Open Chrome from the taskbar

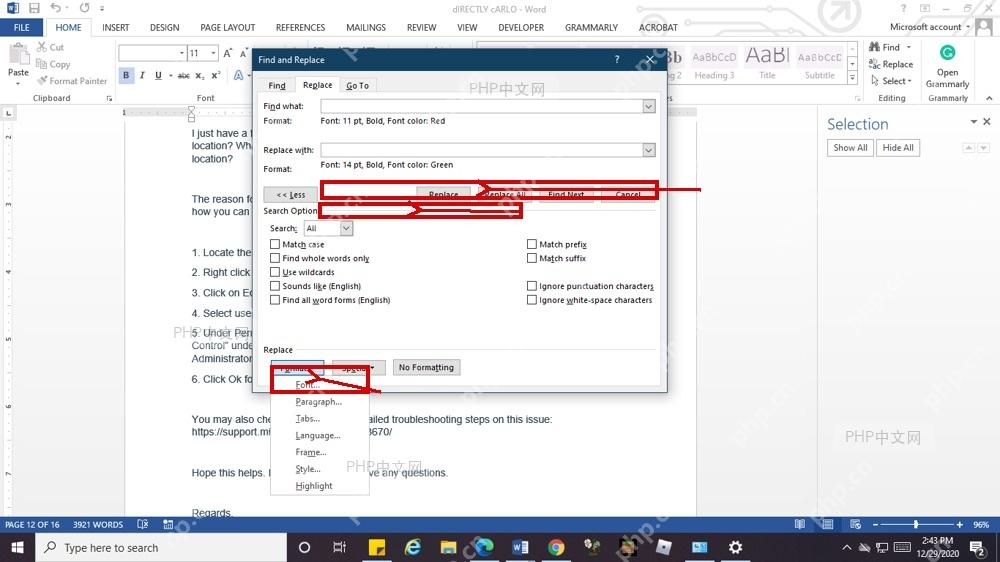(555, 547)
